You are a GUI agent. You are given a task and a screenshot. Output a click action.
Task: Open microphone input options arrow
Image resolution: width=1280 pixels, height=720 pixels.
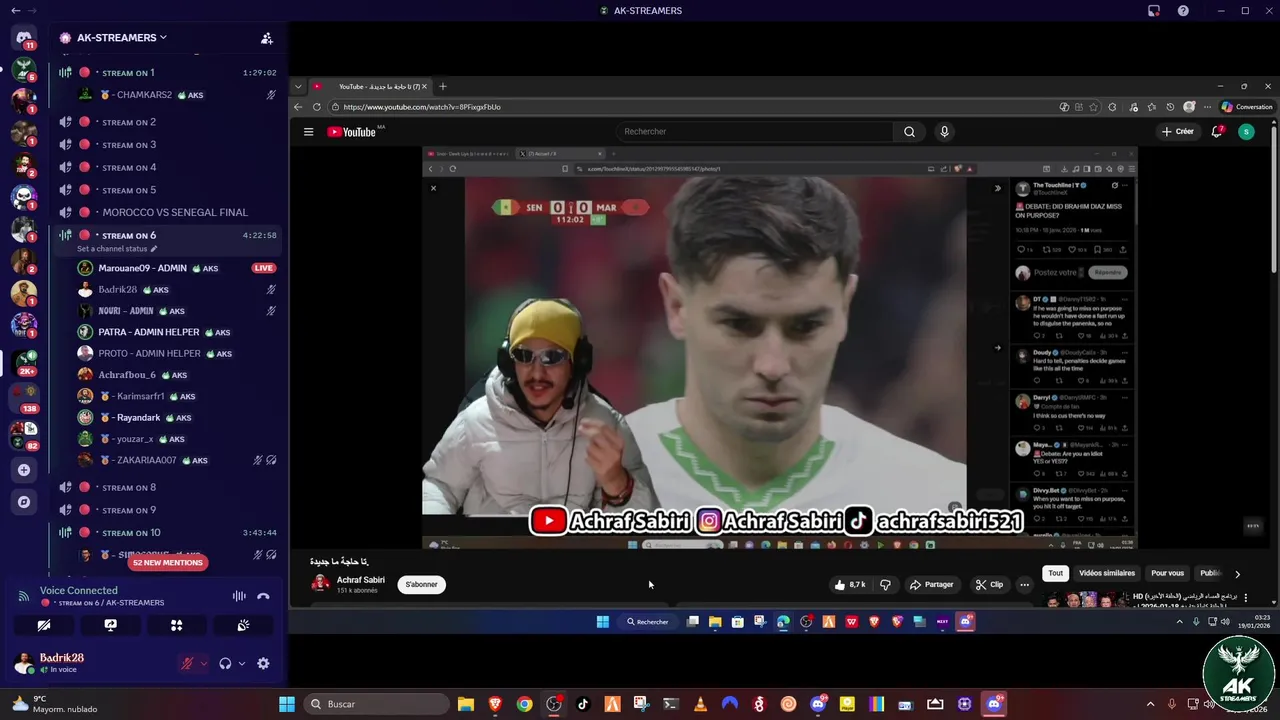coord(203,664)
